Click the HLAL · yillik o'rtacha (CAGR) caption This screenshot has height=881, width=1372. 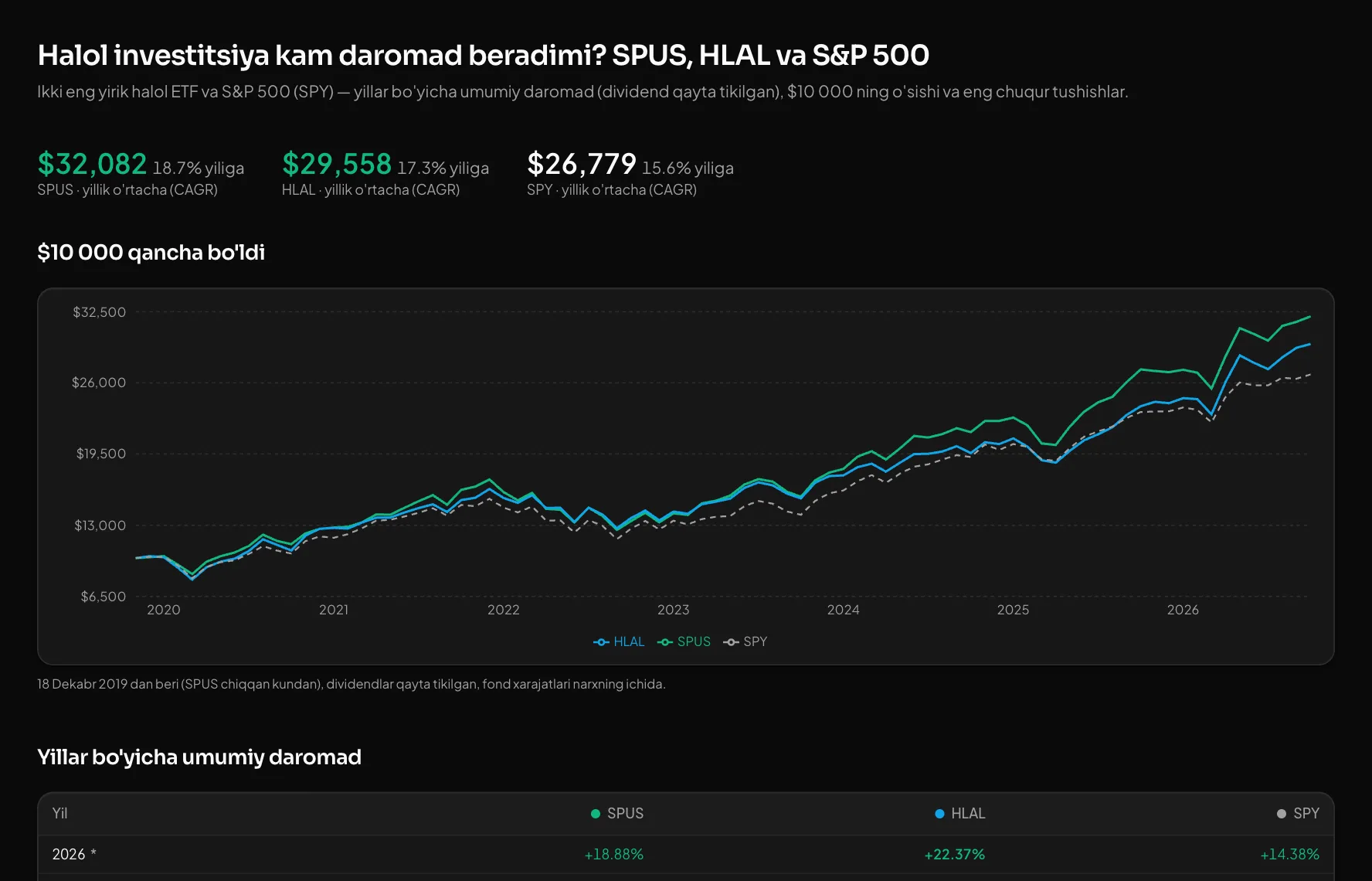click(x=371, y=190)
